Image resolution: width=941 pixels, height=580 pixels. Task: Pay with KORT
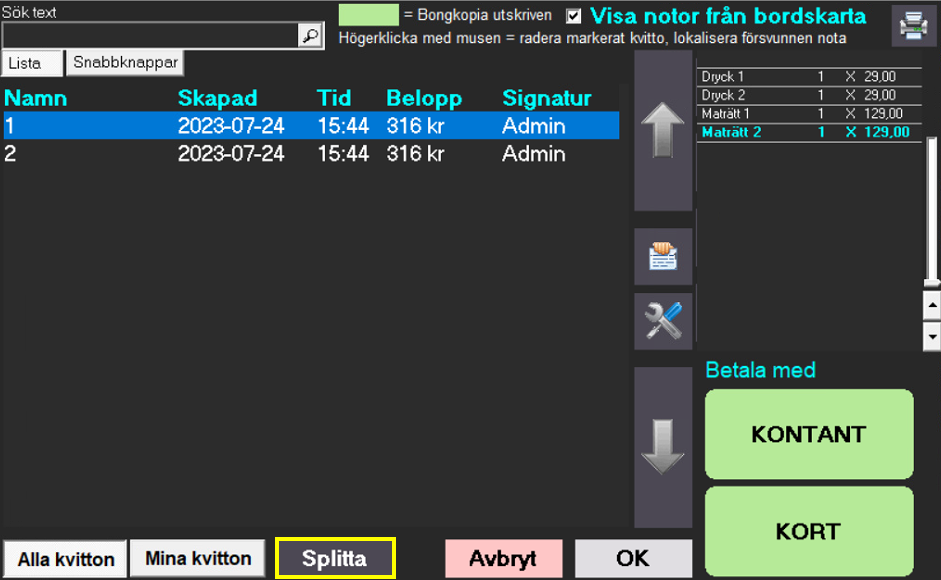(x=808, y=531)
